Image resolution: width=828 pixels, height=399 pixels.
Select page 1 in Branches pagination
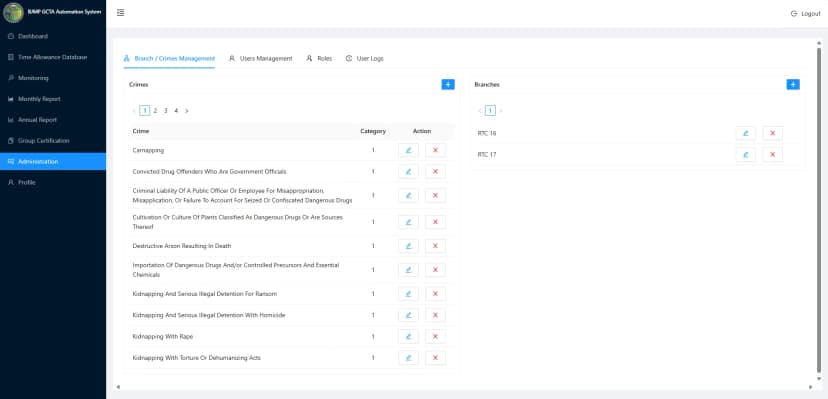(x=490, y=111)
